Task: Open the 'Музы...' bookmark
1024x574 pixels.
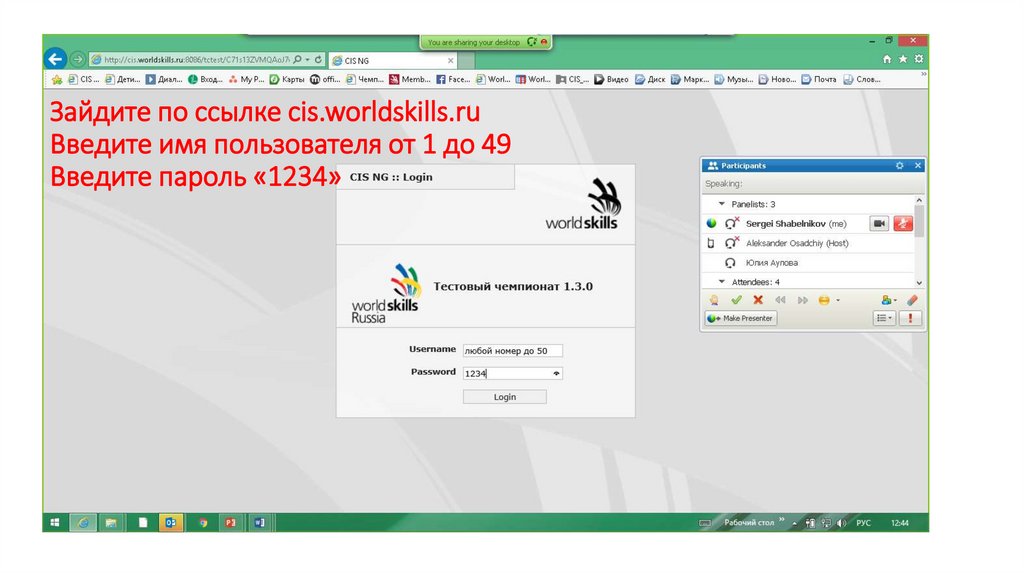Action: coord(733,80)
